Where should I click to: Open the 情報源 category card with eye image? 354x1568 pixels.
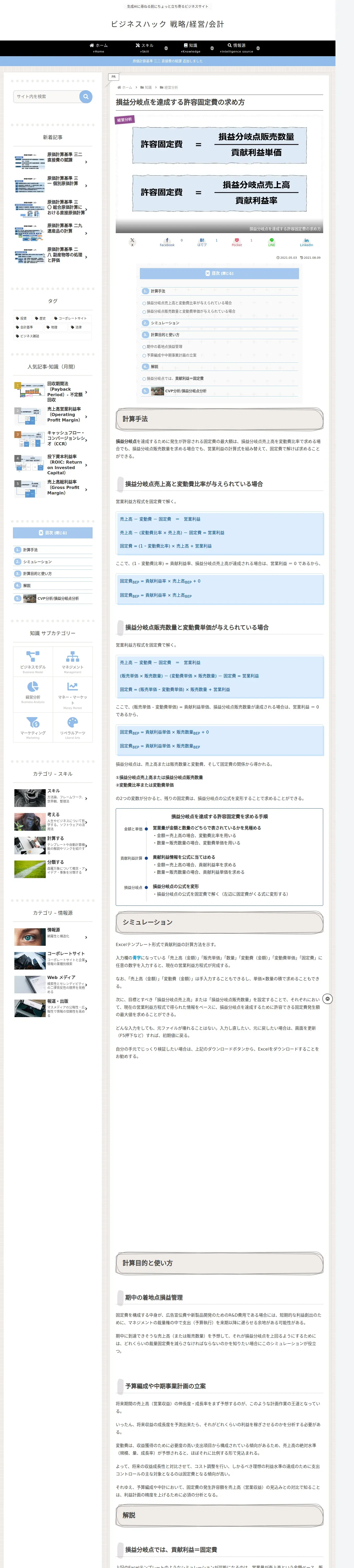[x=53, y=937]
